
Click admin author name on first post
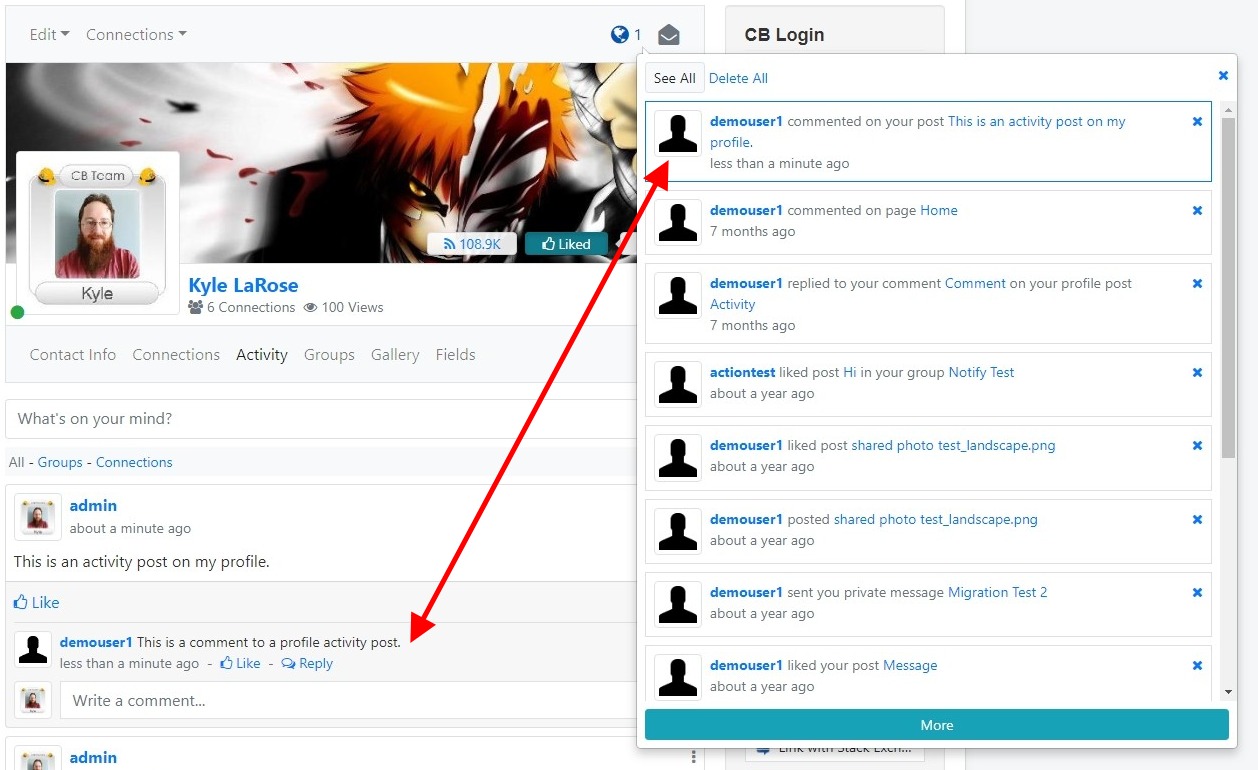pos(93,505)
